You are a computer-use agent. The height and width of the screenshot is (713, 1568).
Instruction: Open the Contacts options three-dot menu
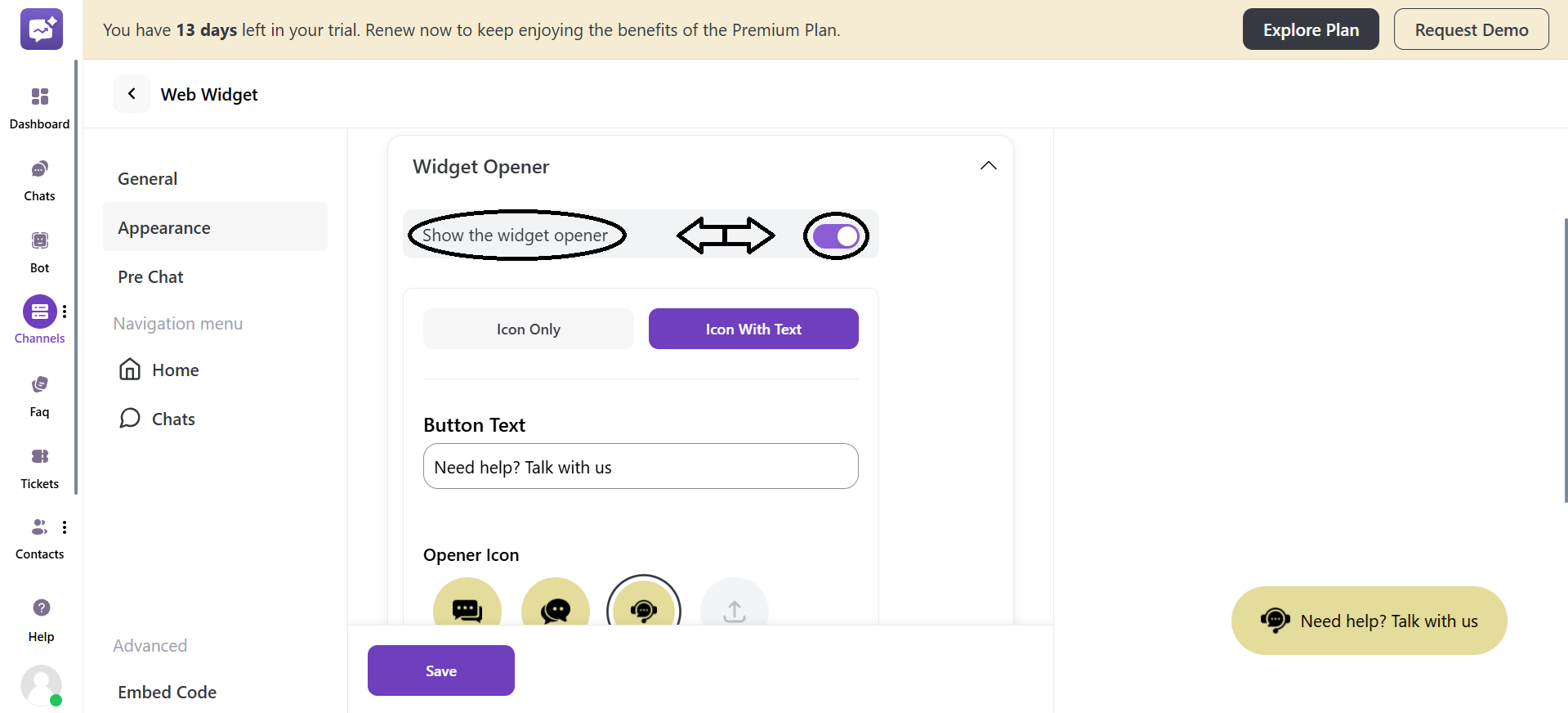click(65, 527)
